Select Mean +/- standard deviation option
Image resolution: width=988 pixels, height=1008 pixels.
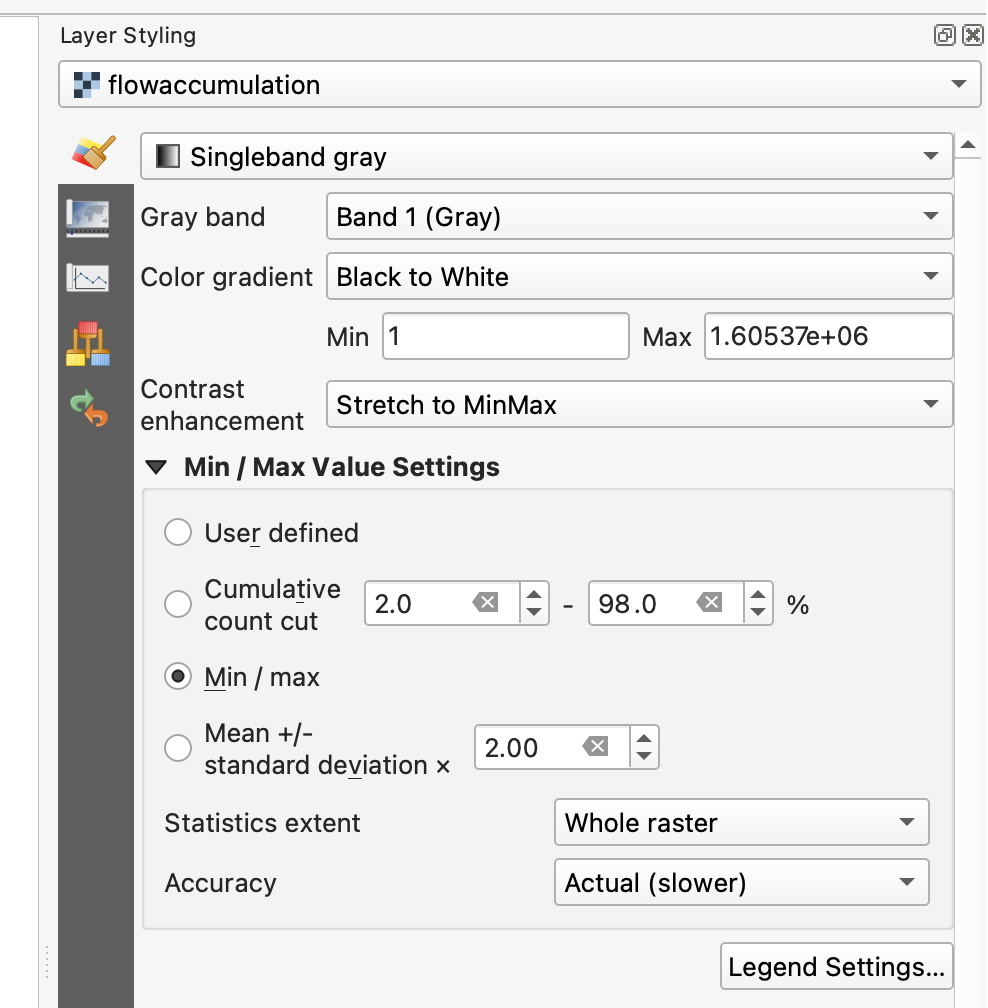click(178, 748)
